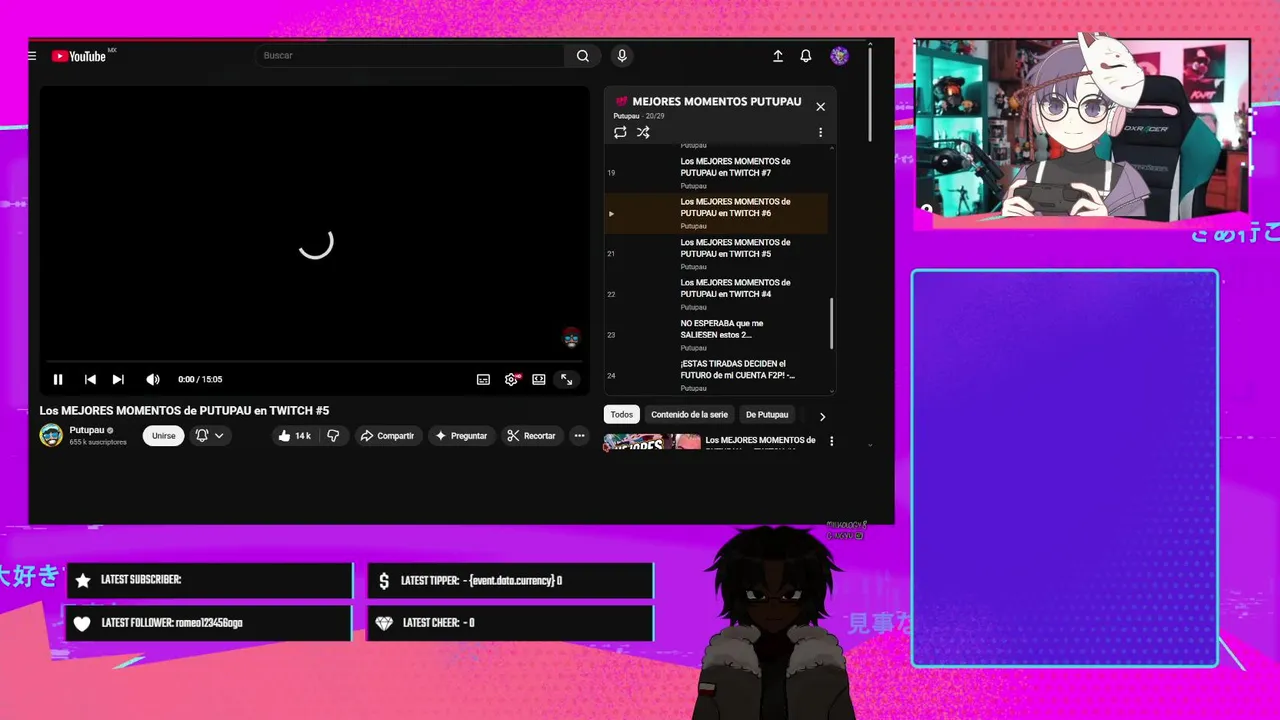Open the upload/create icon in the header

tap(778, 56)
